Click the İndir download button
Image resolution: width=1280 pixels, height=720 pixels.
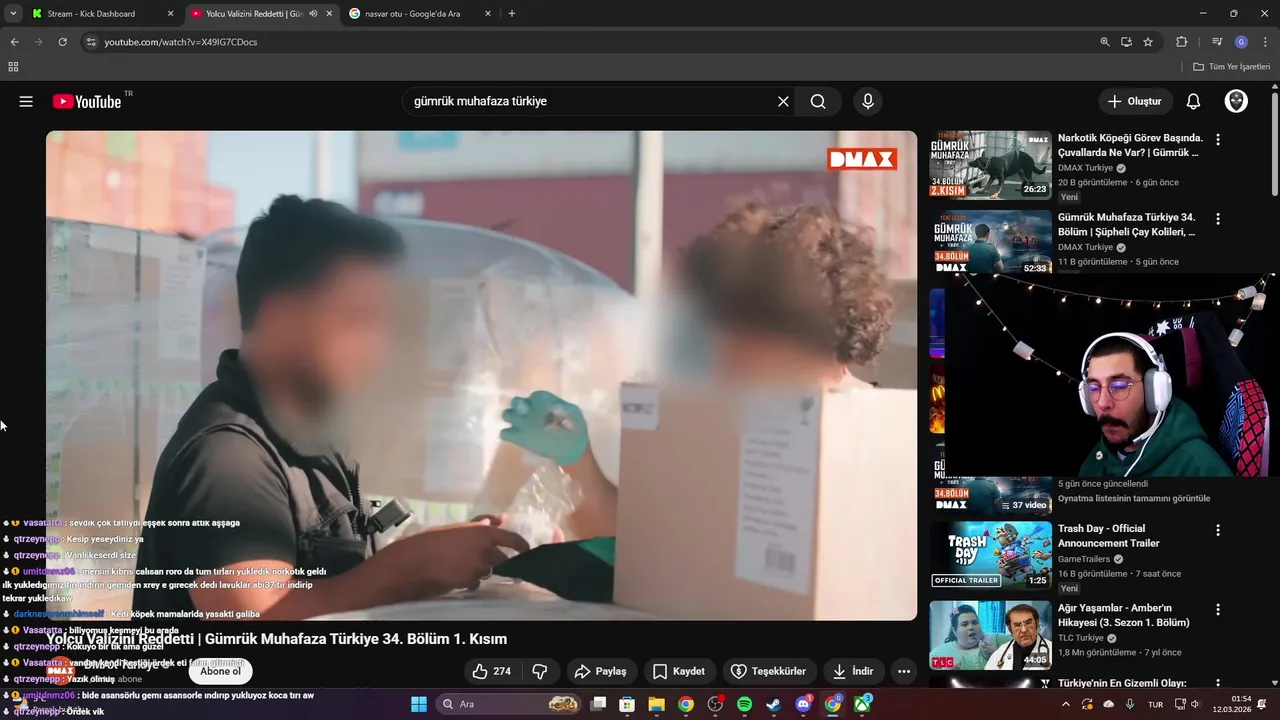[x=853, y=671]
